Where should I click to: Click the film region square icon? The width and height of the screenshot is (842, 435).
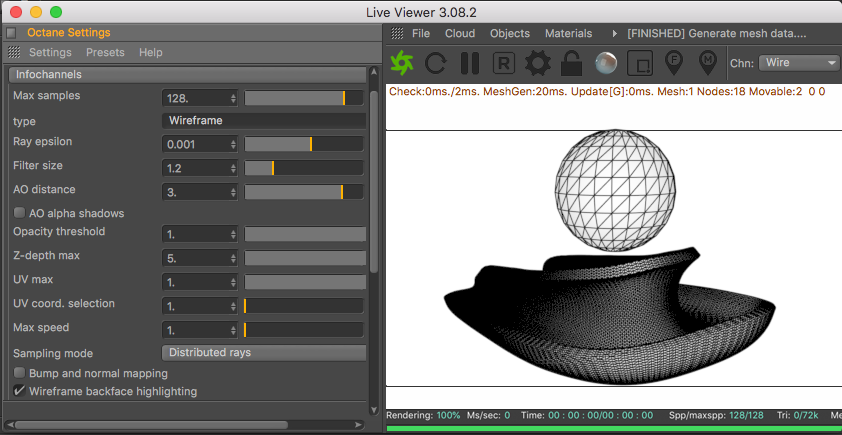640,63
